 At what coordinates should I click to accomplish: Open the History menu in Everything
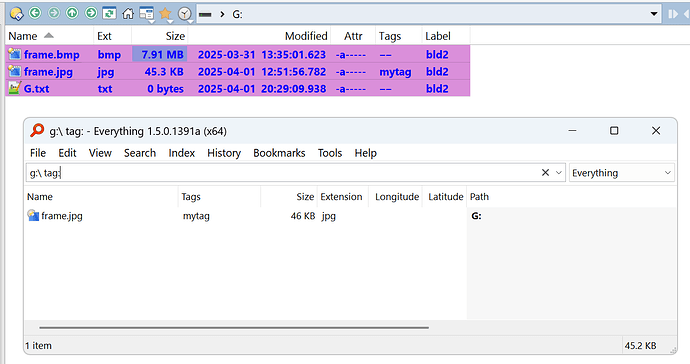(224, 153)
